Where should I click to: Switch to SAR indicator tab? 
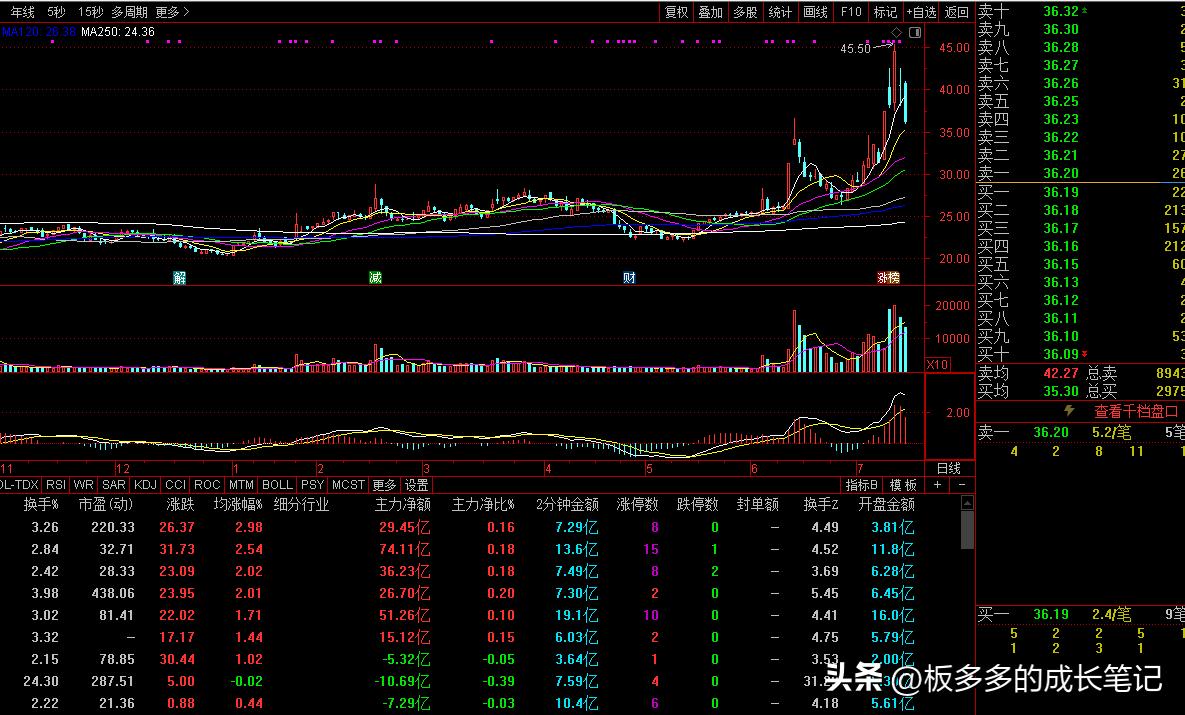[113, 484]
